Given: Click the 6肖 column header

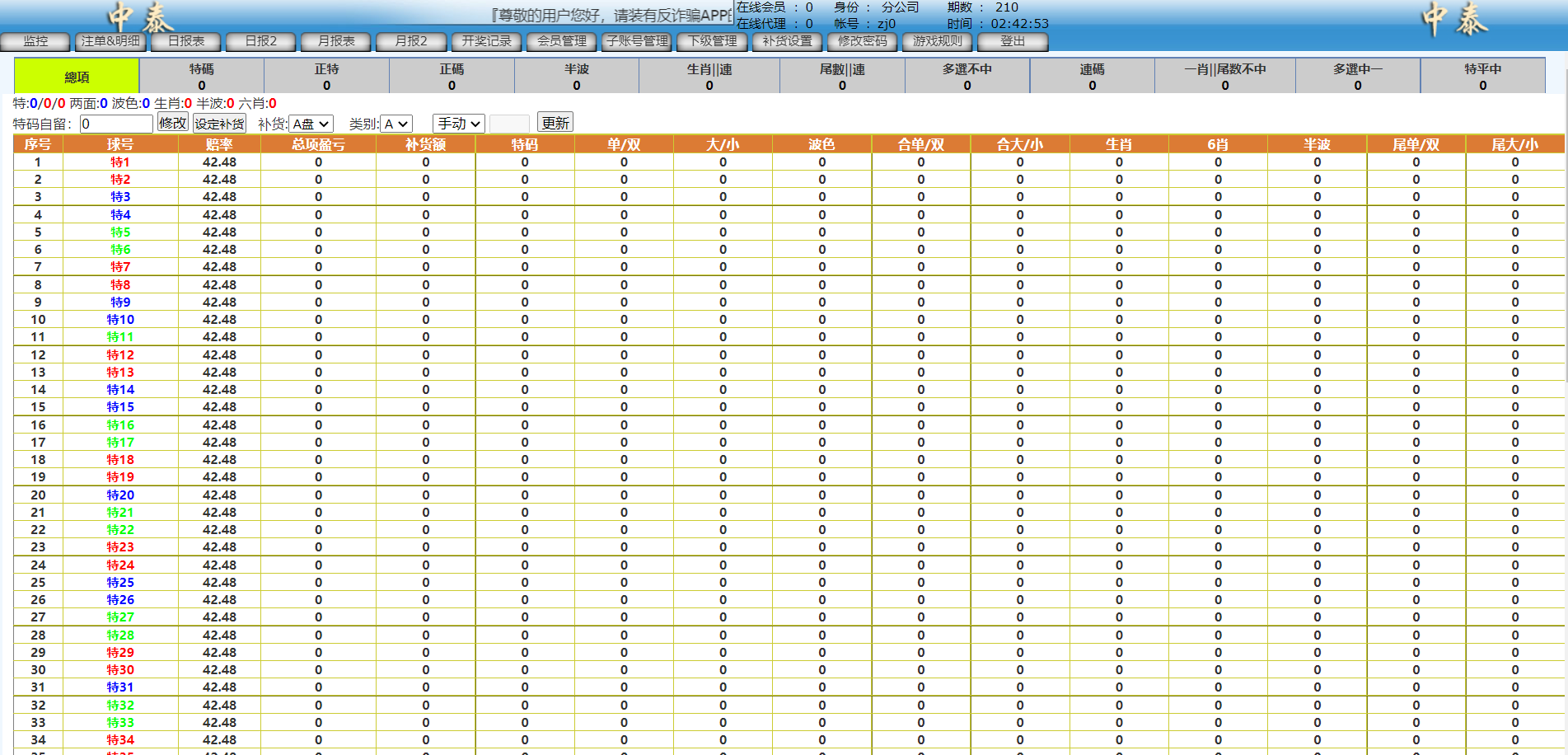Looking at the screenshot, I should pos(1218,144).
